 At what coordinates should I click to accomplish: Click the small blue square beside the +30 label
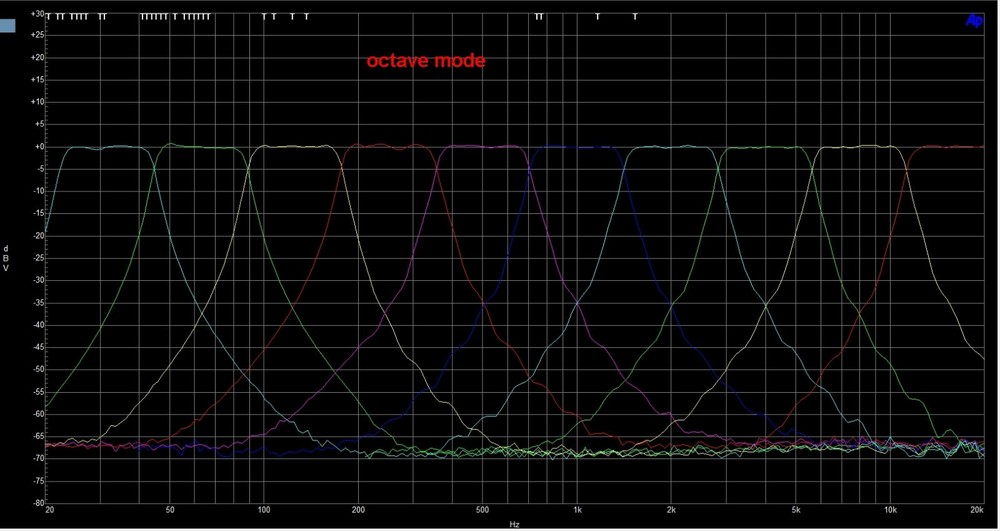[8, 25]
